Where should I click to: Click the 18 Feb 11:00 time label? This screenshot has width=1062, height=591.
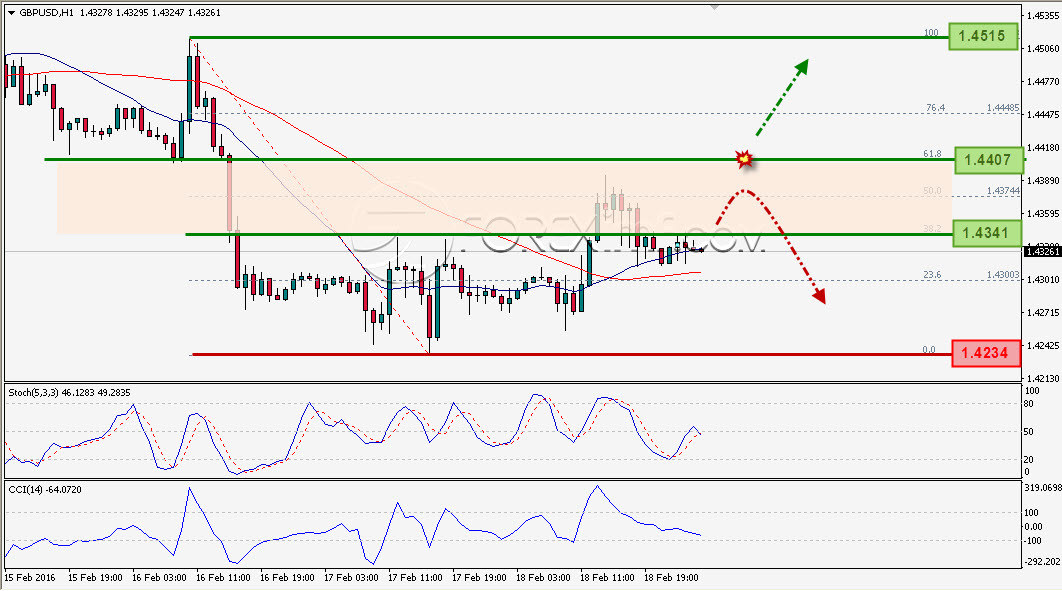click(x=607, y=578)
